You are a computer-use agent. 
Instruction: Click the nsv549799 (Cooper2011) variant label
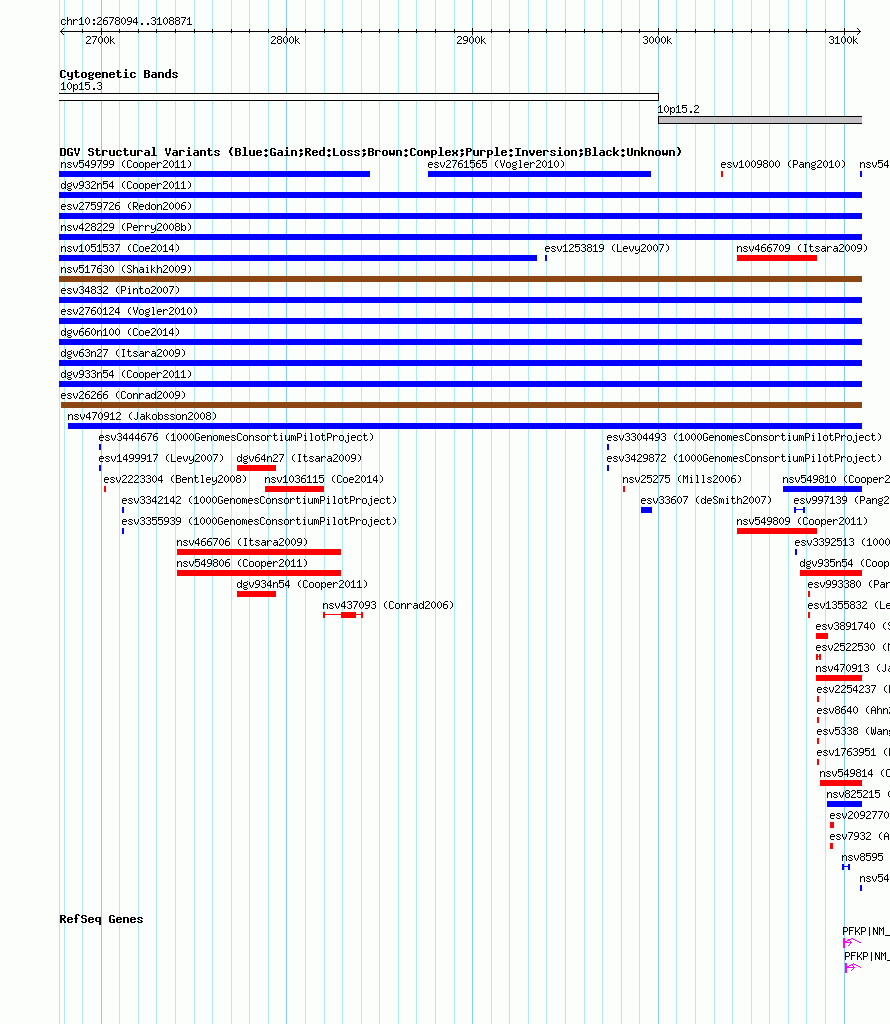(x=126, y=165)
